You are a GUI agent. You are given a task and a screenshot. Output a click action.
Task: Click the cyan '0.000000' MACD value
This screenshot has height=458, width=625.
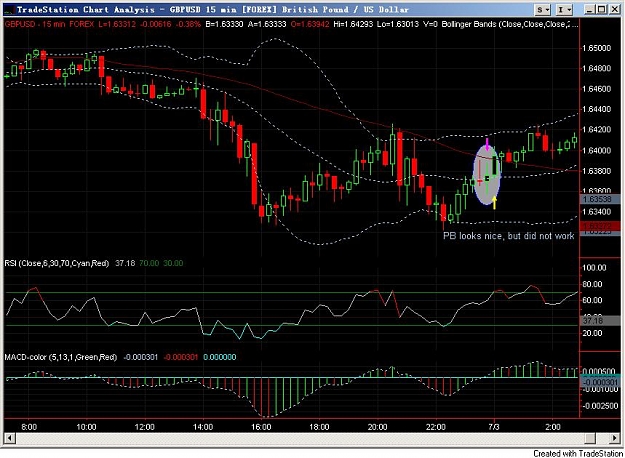click(220, 357)
